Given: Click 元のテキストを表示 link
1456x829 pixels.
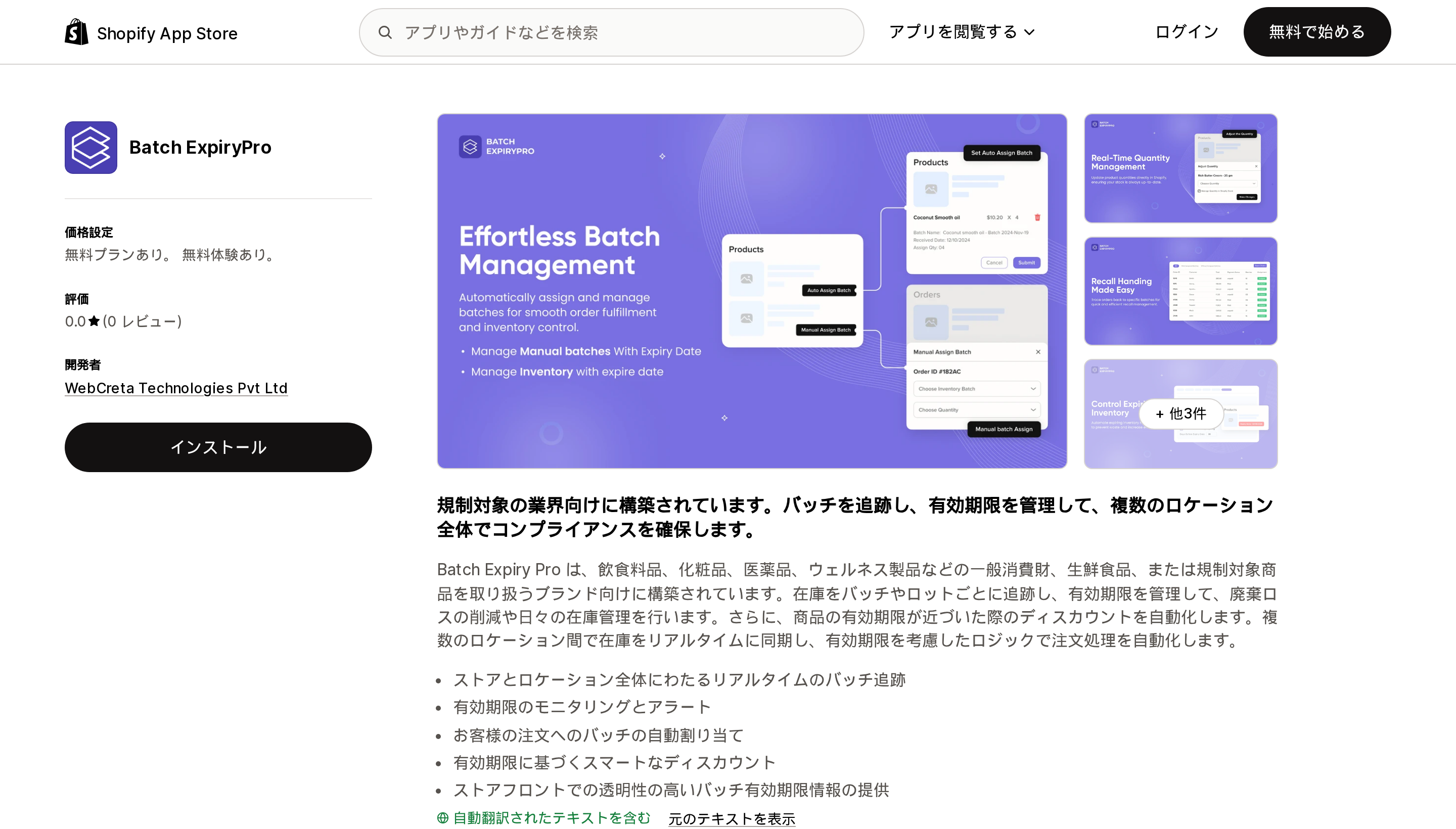Looking at the screenshot, I should 732,819.
